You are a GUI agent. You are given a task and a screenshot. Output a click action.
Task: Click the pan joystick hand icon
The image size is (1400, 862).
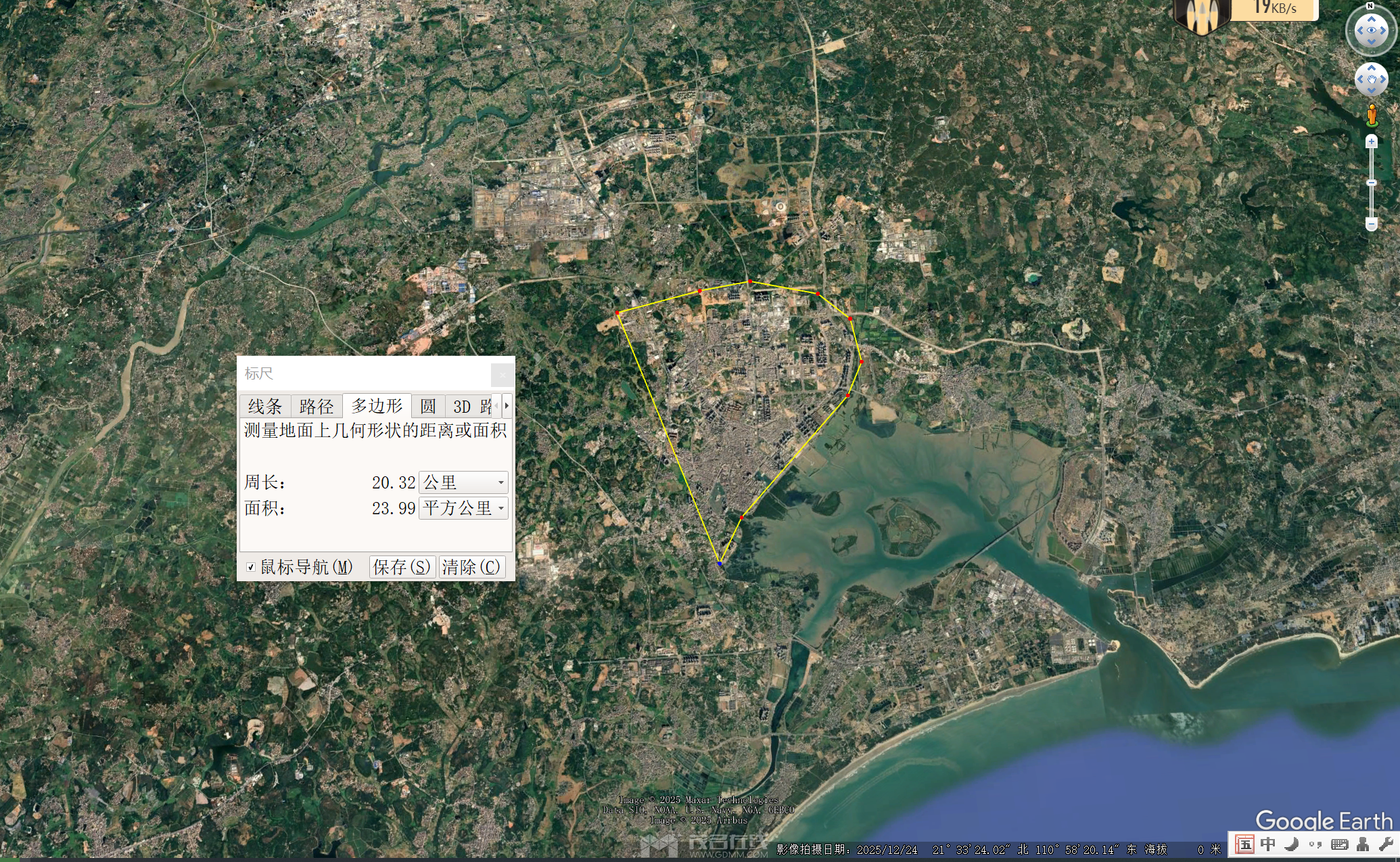(x=1371, y=80)
